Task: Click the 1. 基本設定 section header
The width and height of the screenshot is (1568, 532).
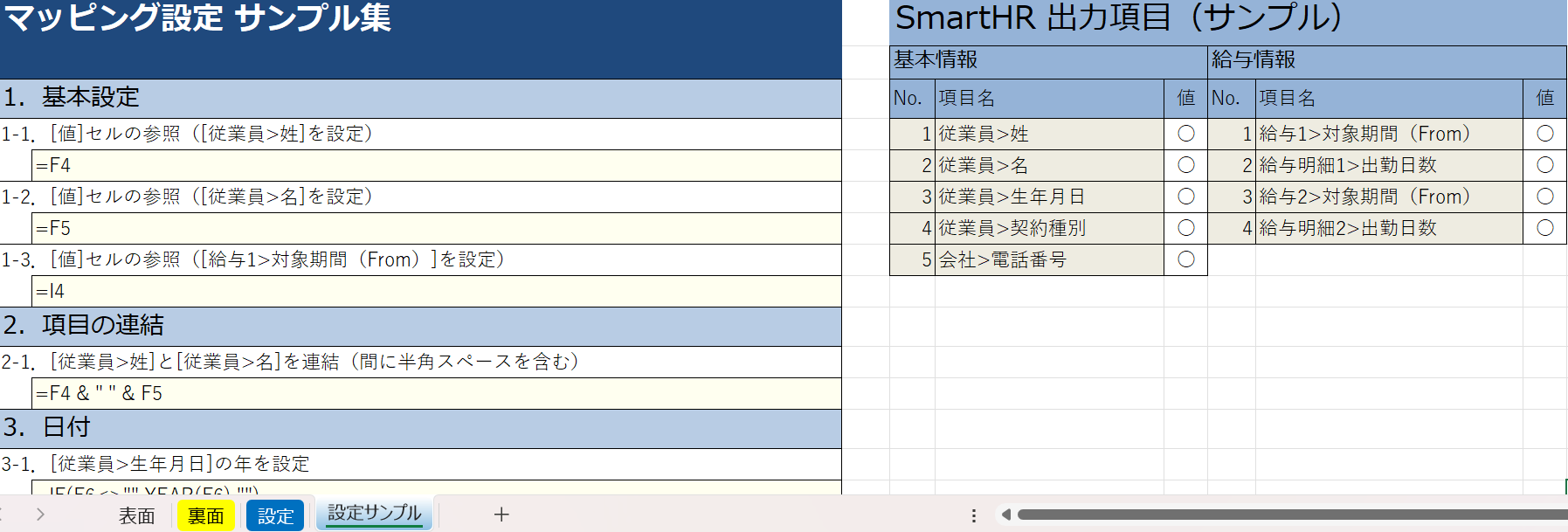Action: point(419,98)
